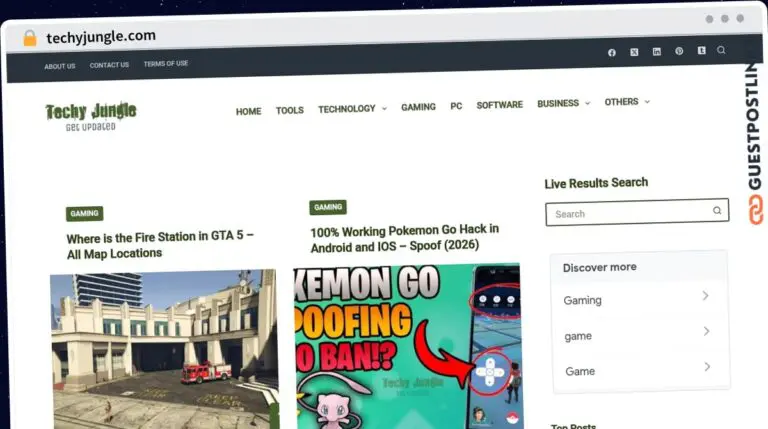This screenshot has width=768, height=429.
Task: Open '100% Working Pokemon Go Hack' article title
Action: [405, 238]
